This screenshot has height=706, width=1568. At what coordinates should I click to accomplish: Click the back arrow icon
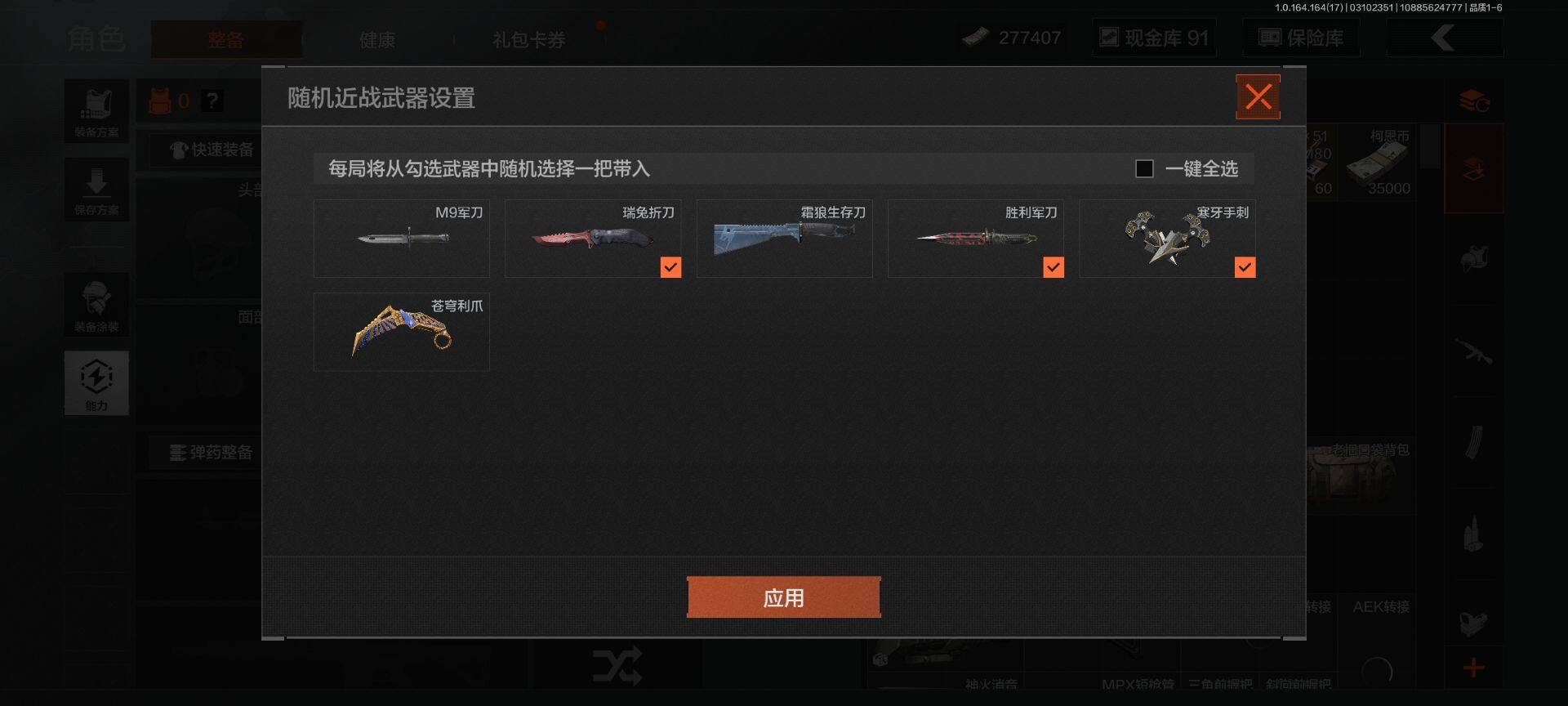1444,38
